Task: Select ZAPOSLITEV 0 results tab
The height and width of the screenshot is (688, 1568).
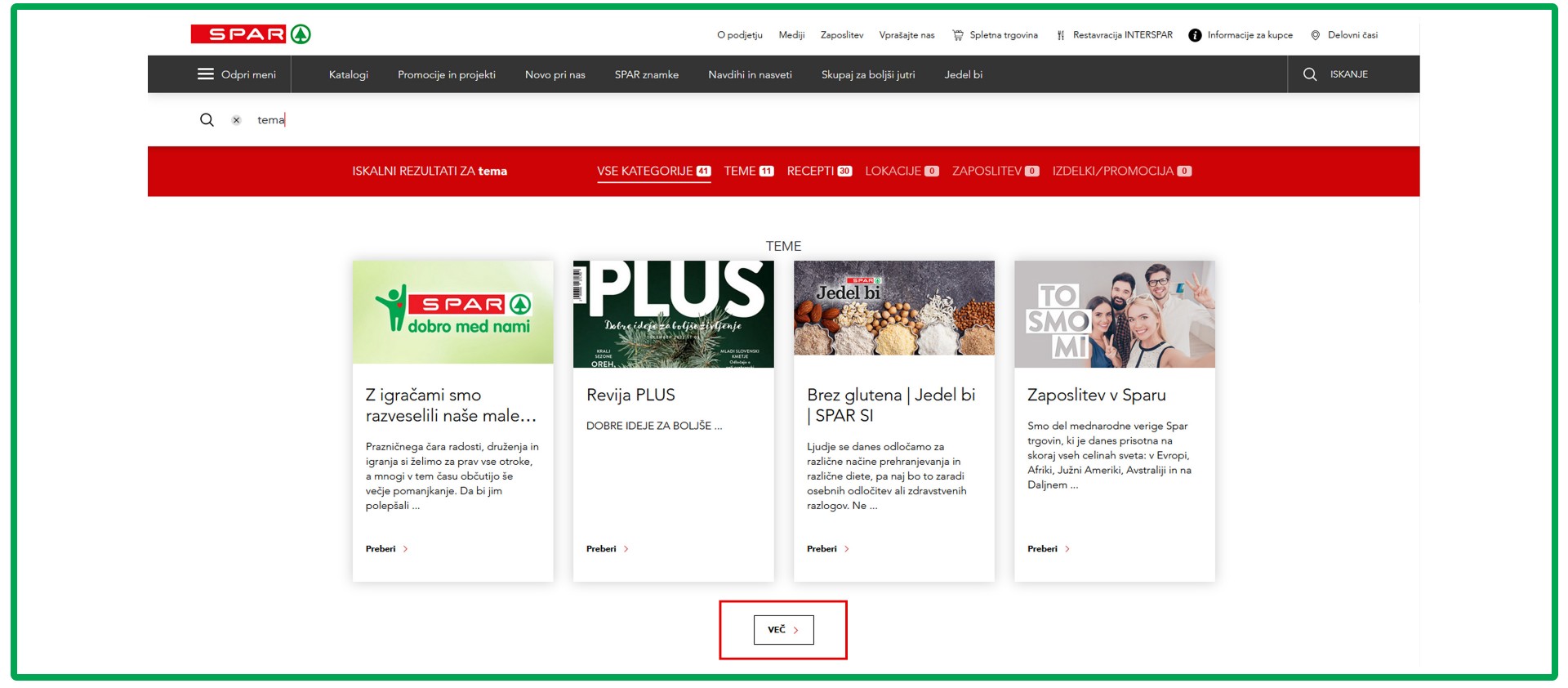Action: [996, 171]
